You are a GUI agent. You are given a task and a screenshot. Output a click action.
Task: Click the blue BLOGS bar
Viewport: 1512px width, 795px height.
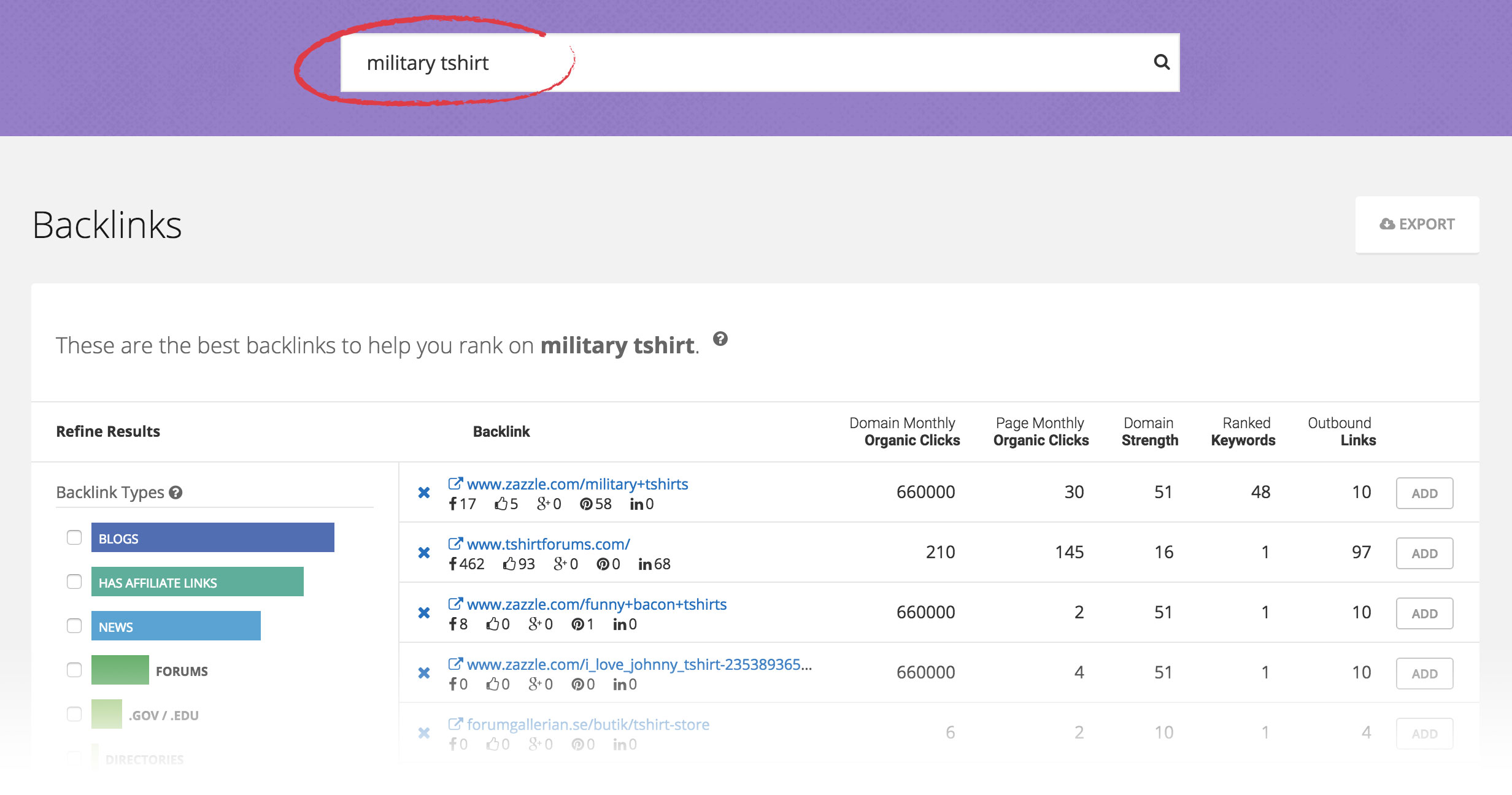pos(212,537)
